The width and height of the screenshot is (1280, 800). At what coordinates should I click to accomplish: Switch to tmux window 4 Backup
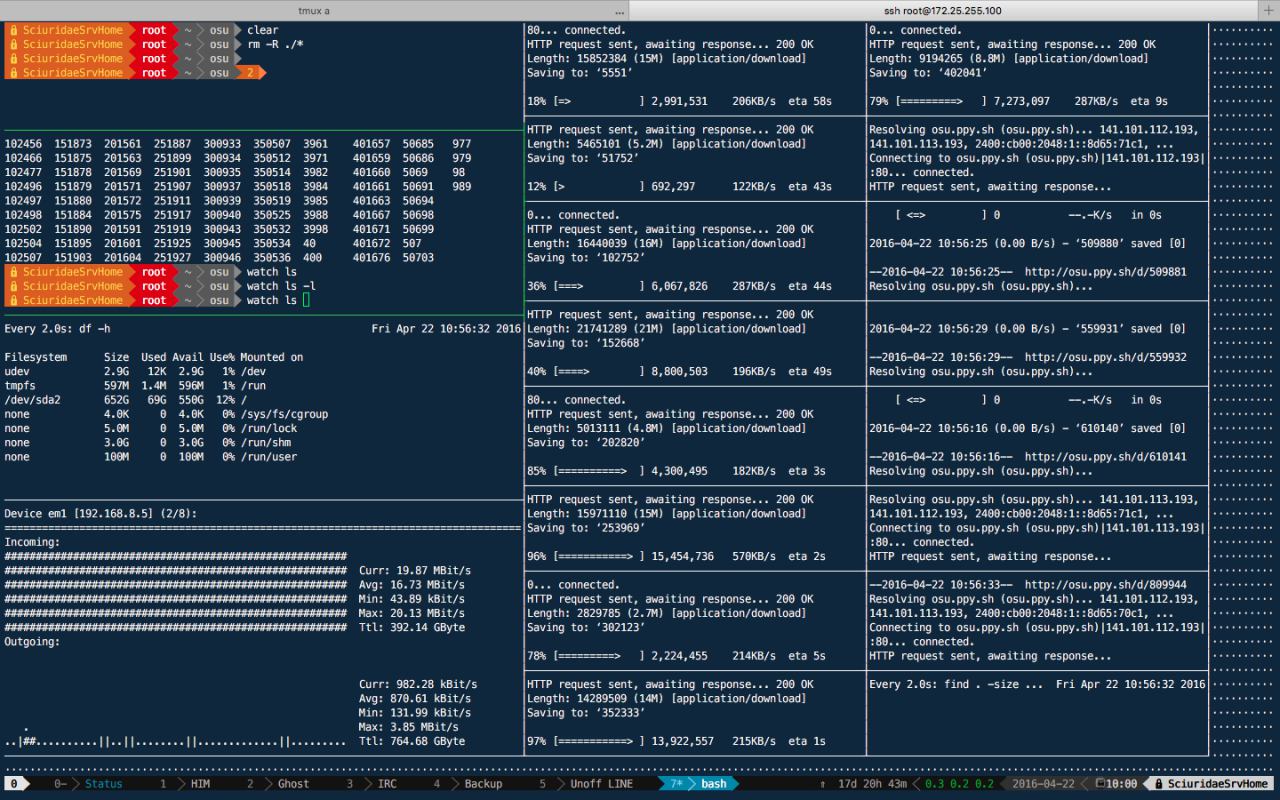coord(470,784)
